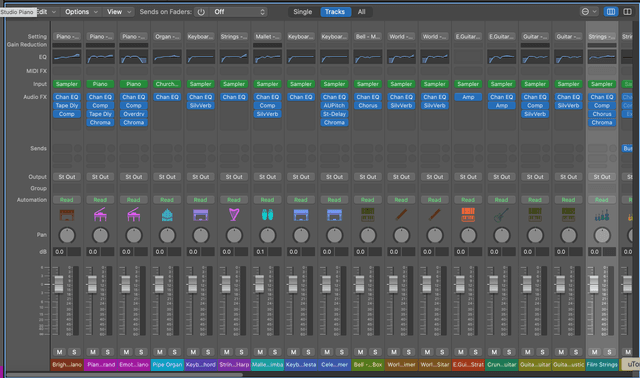
Task: Click the Guita...ustic track instrument icon
Action: coord(569,215)
